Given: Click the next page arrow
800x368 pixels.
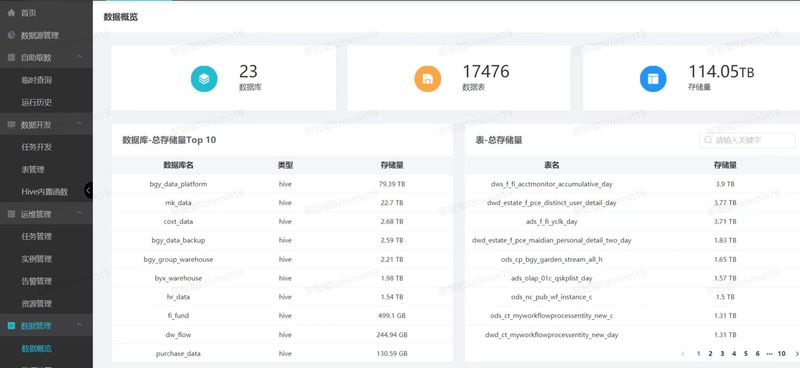Looking at the screenshot, I should coord(796,353).
